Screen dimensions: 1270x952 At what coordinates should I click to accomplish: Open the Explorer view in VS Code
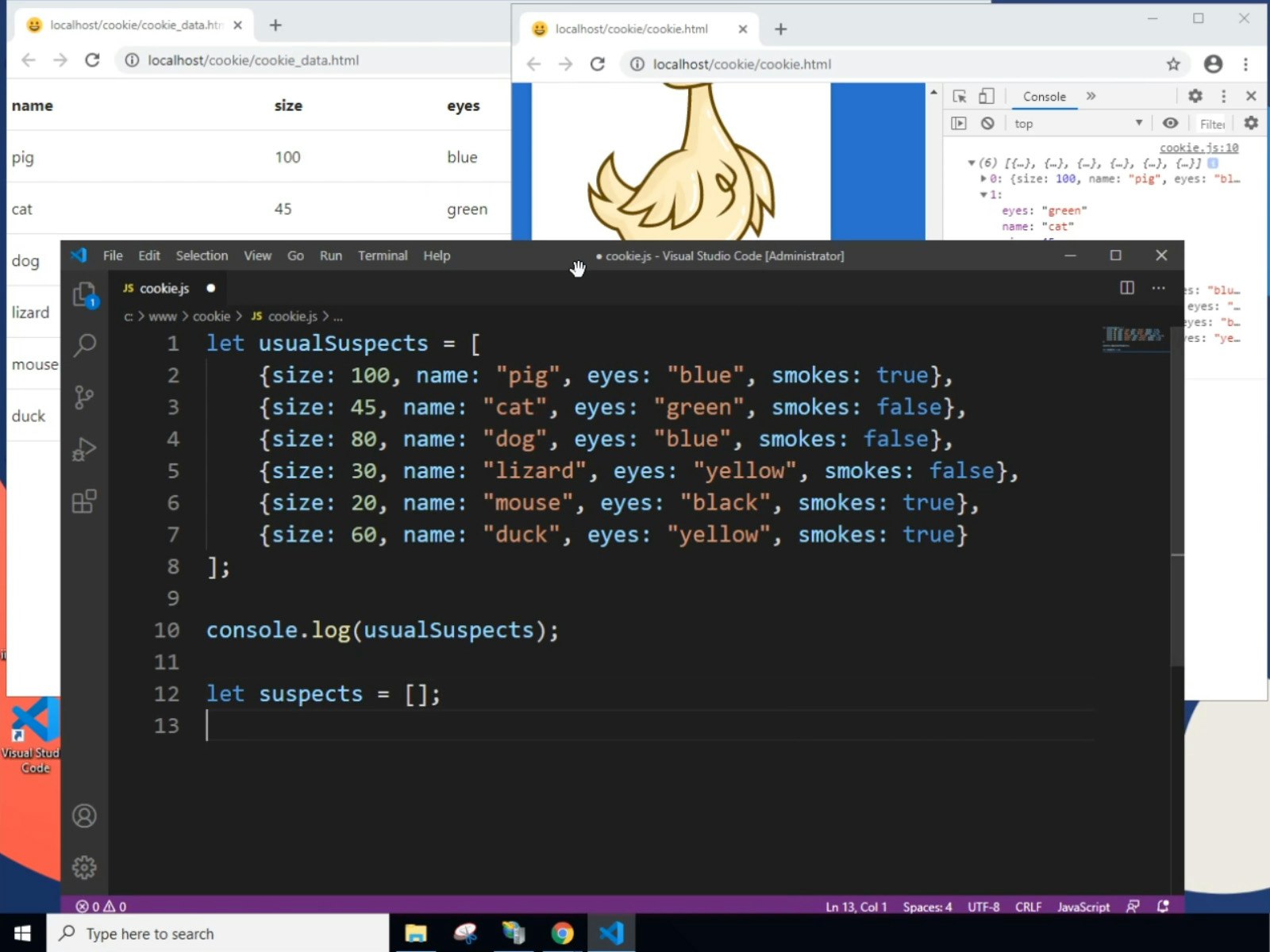point(85,294)
